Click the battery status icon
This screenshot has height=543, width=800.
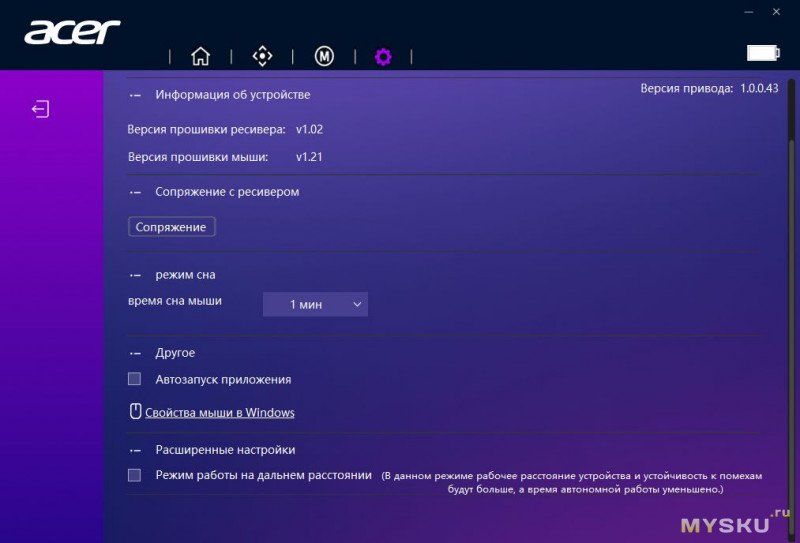point(762,53)
